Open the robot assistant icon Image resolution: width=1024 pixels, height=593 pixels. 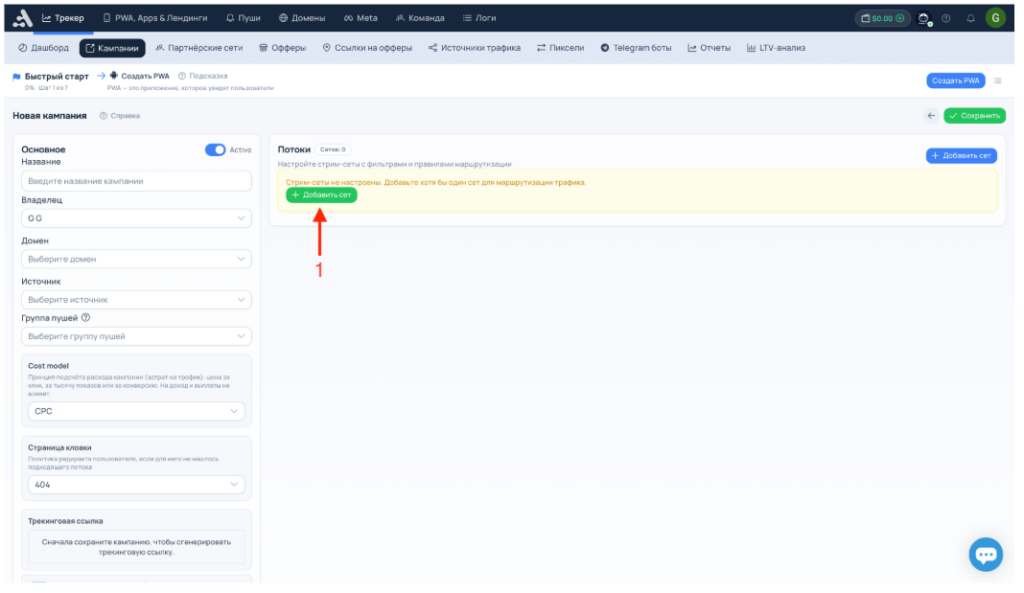point(923,18)
